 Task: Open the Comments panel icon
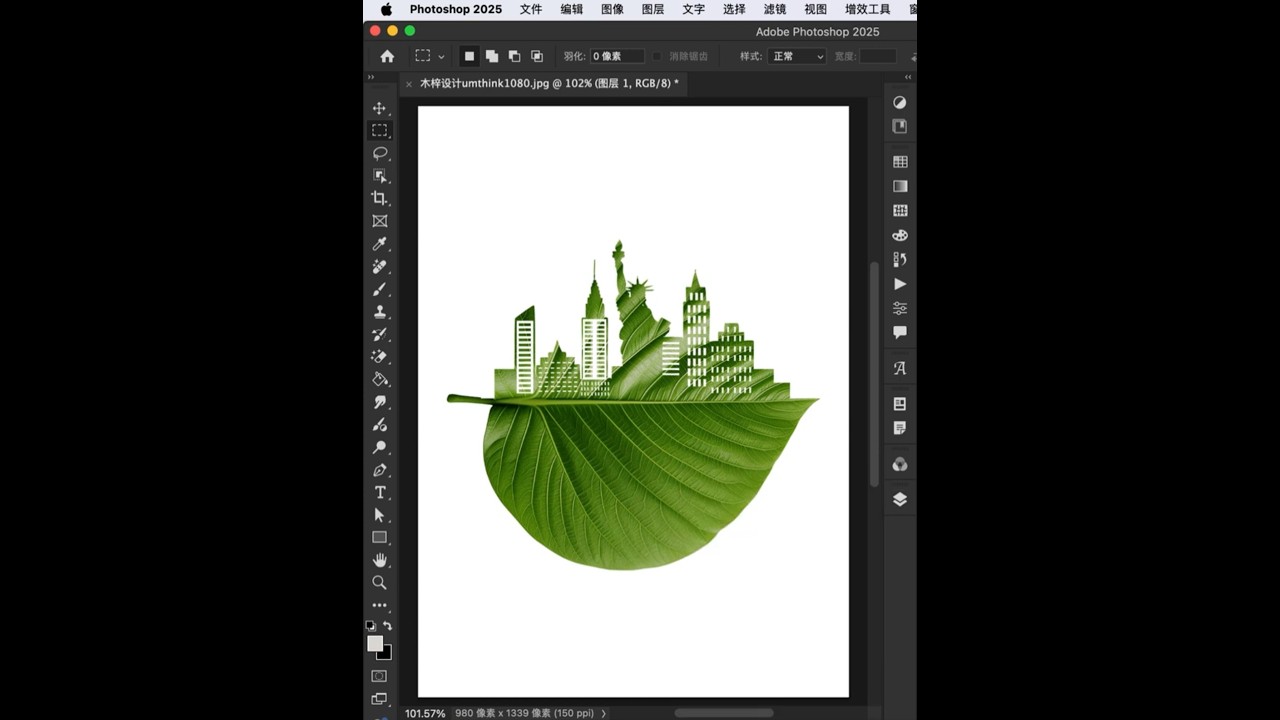tap(900, 332)
